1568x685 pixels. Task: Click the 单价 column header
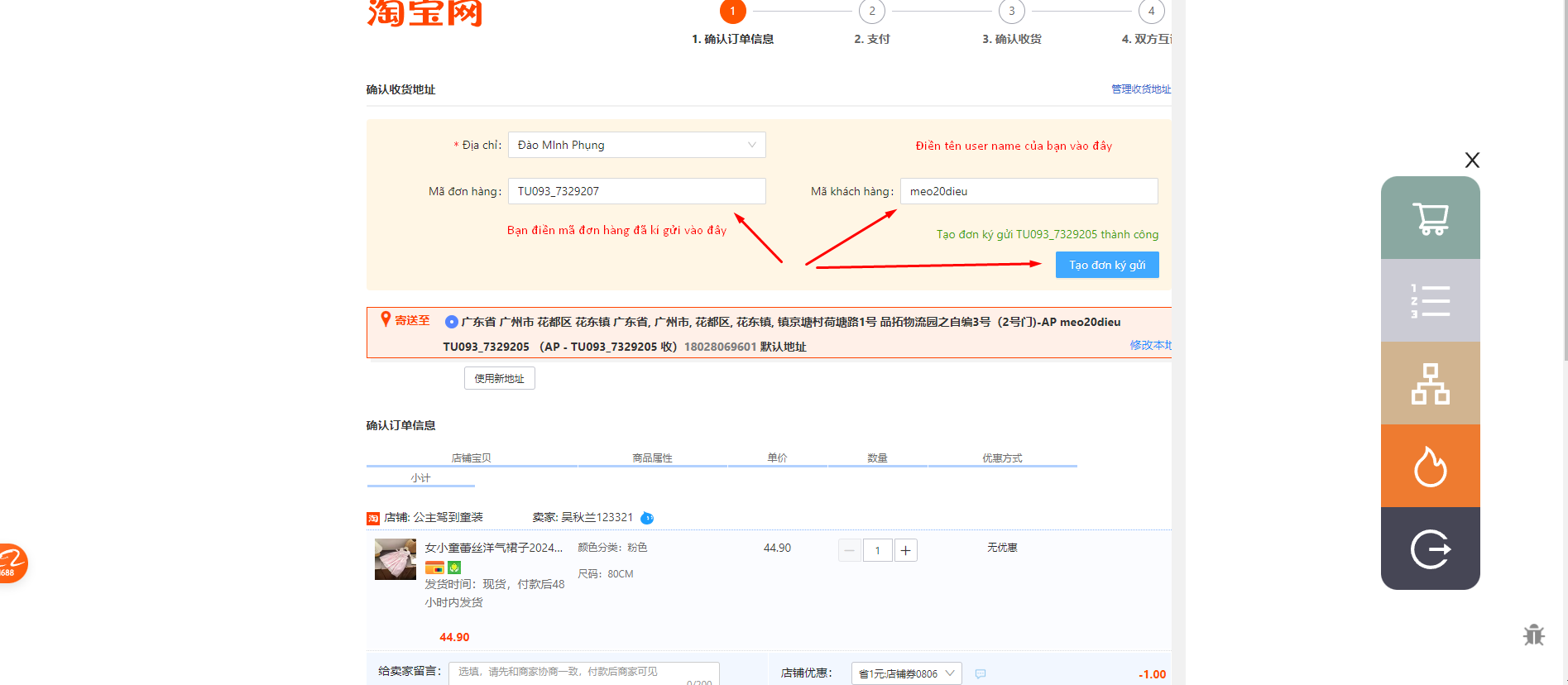[x=778, y=458]
